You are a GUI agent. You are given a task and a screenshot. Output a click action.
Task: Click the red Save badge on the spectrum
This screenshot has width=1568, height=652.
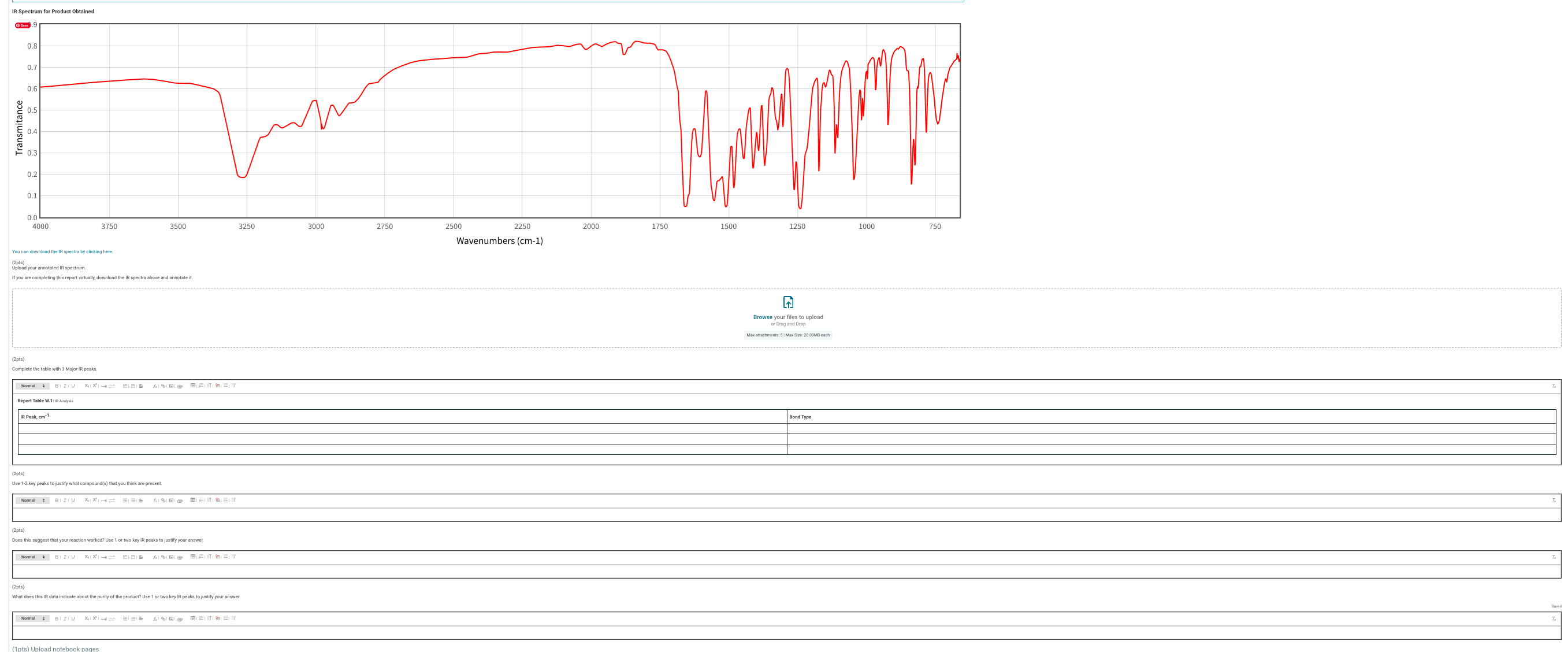(22, 25)
